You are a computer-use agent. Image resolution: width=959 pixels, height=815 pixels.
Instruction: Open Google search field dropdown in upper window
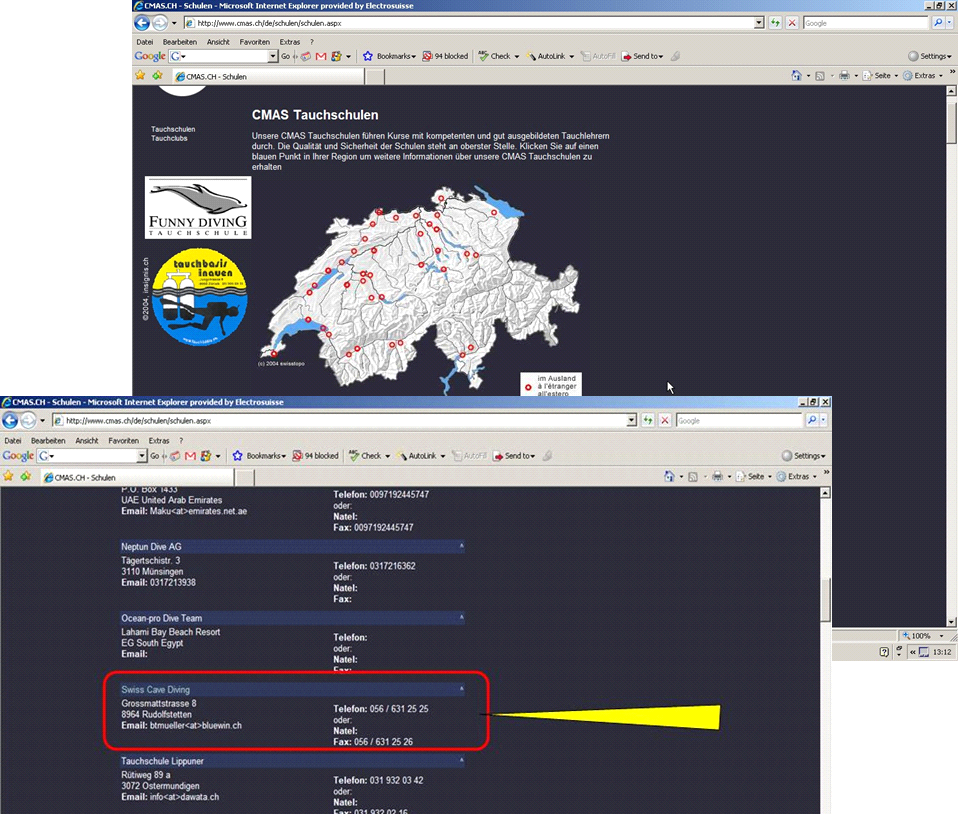[273, 56]
